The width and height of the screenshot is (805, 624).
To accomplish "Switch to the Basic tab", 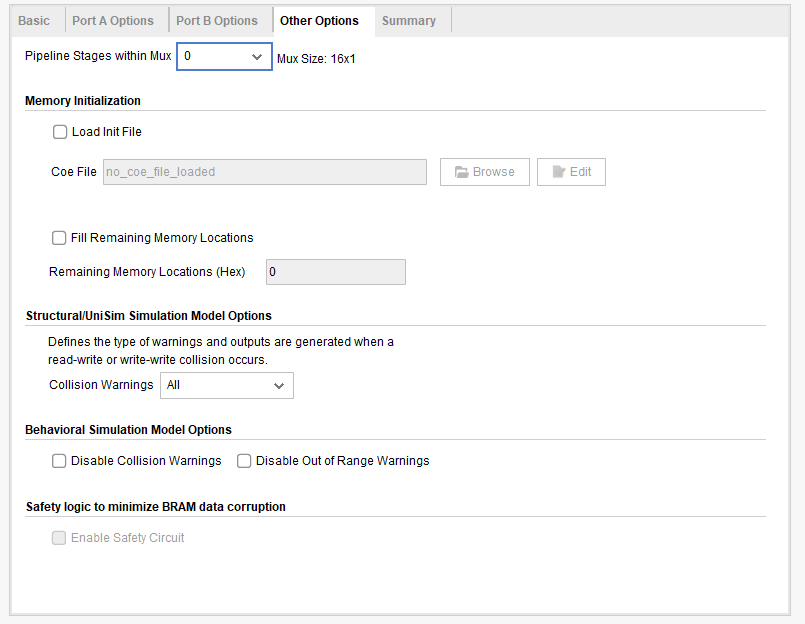I will [34, 21].
